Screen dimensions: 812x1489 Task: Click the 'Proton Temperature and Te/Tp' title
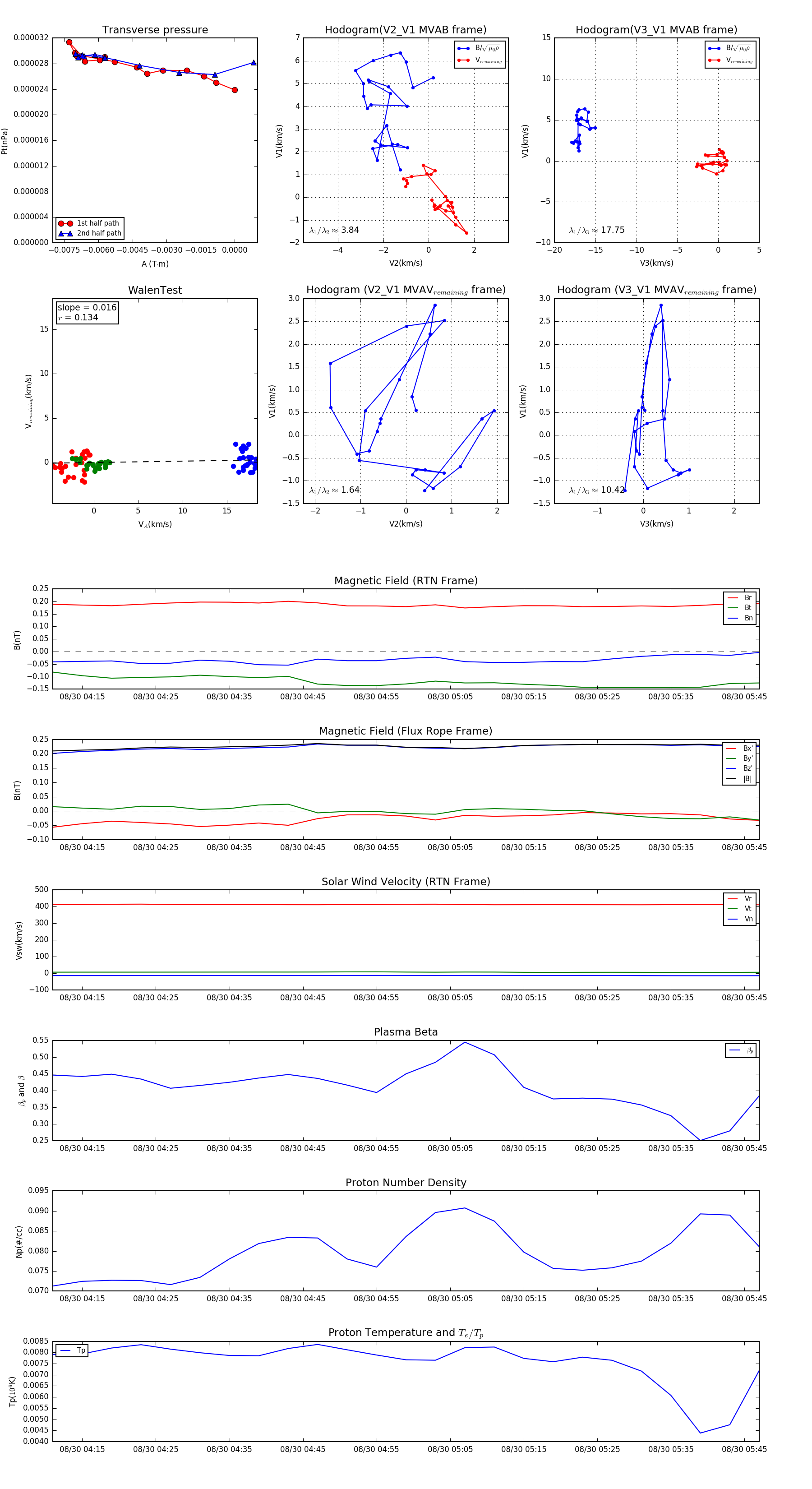(406, 1333)
